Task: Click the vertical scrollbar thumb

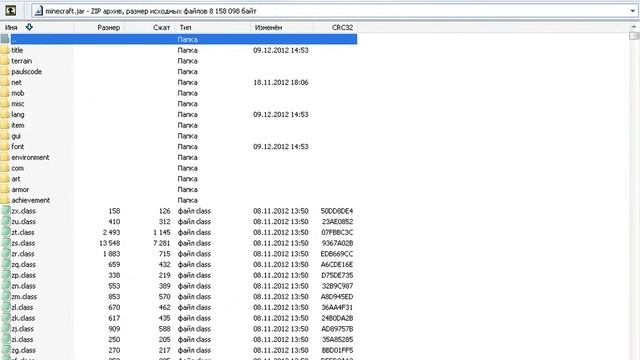Action: point(634,36)
